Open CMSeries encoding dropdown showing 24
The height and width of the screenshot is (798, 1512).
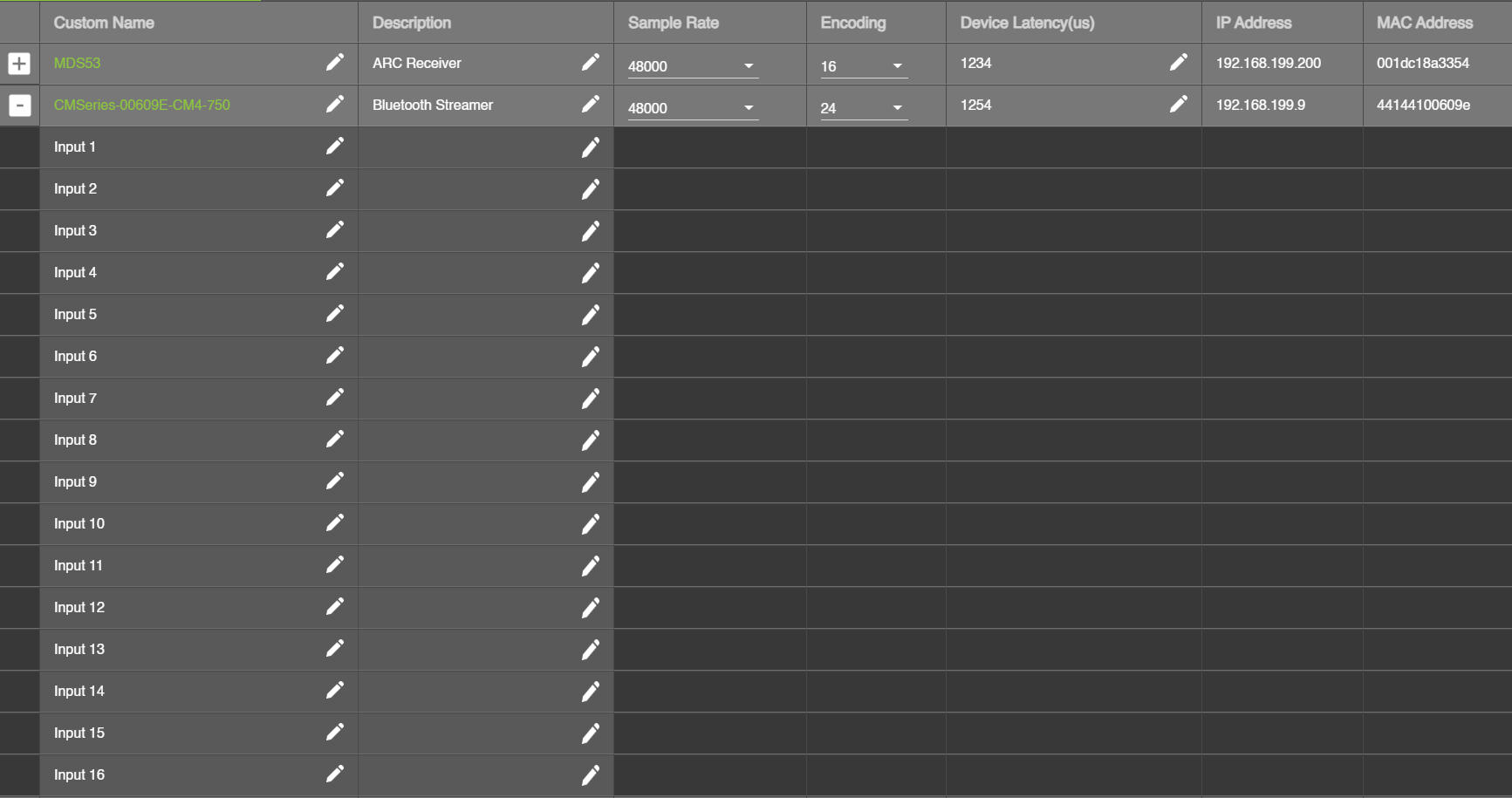[864, 108]
